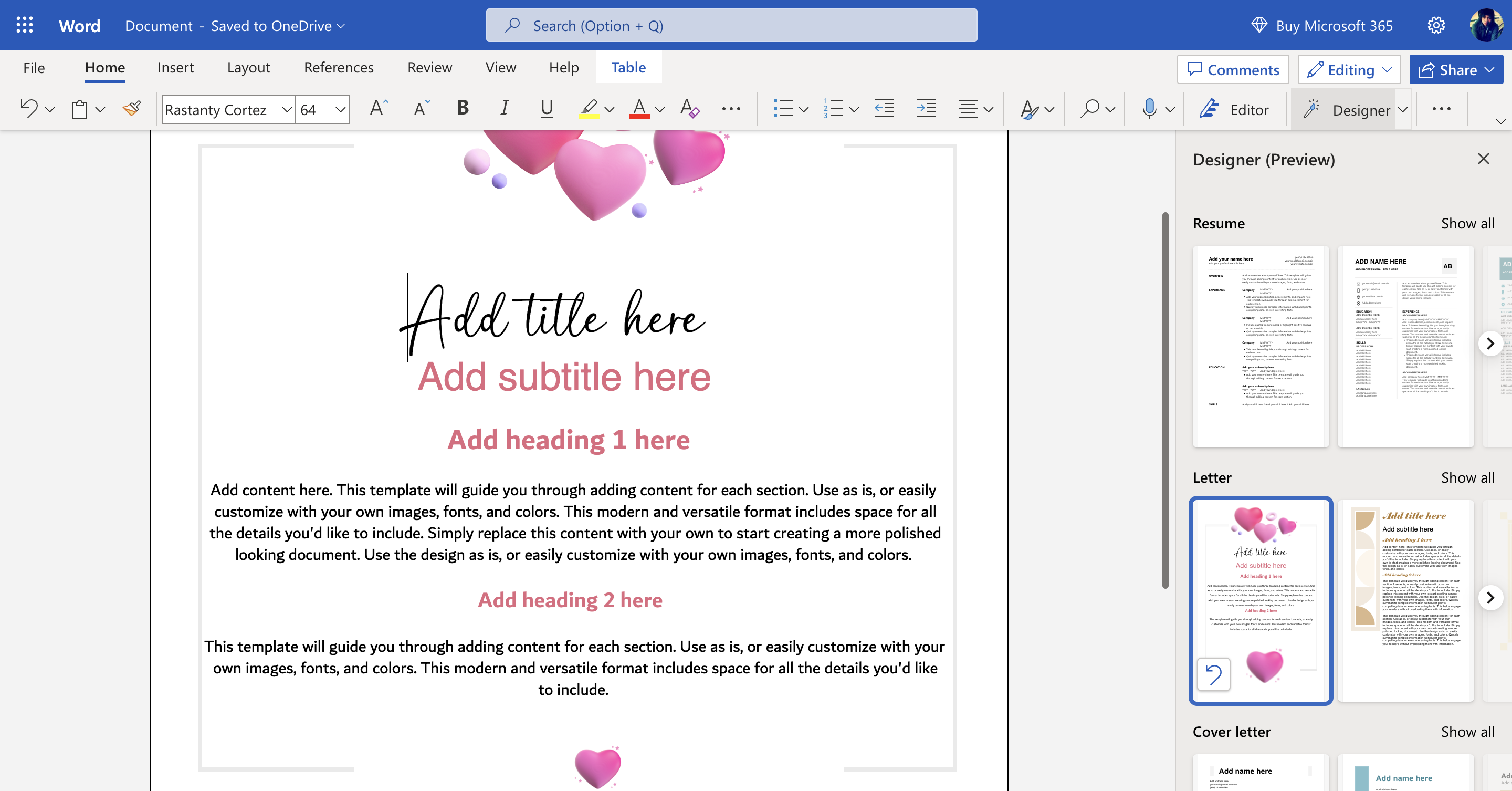Viewport: 1512px width, 791px height.
Task: Apply the yellow text highlight color
Action: point(589,109)
